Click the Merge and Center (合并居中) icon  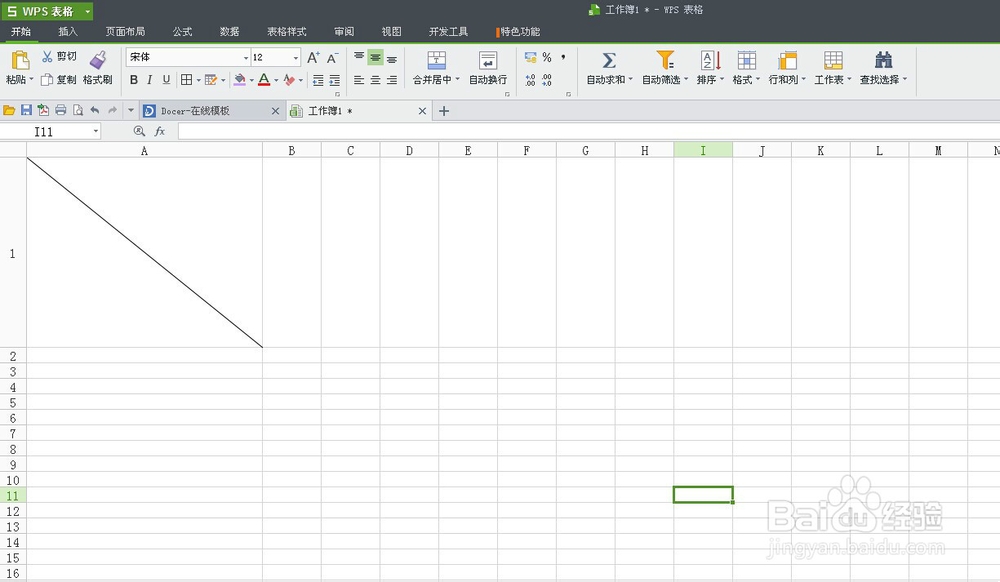tap(436, 60)
